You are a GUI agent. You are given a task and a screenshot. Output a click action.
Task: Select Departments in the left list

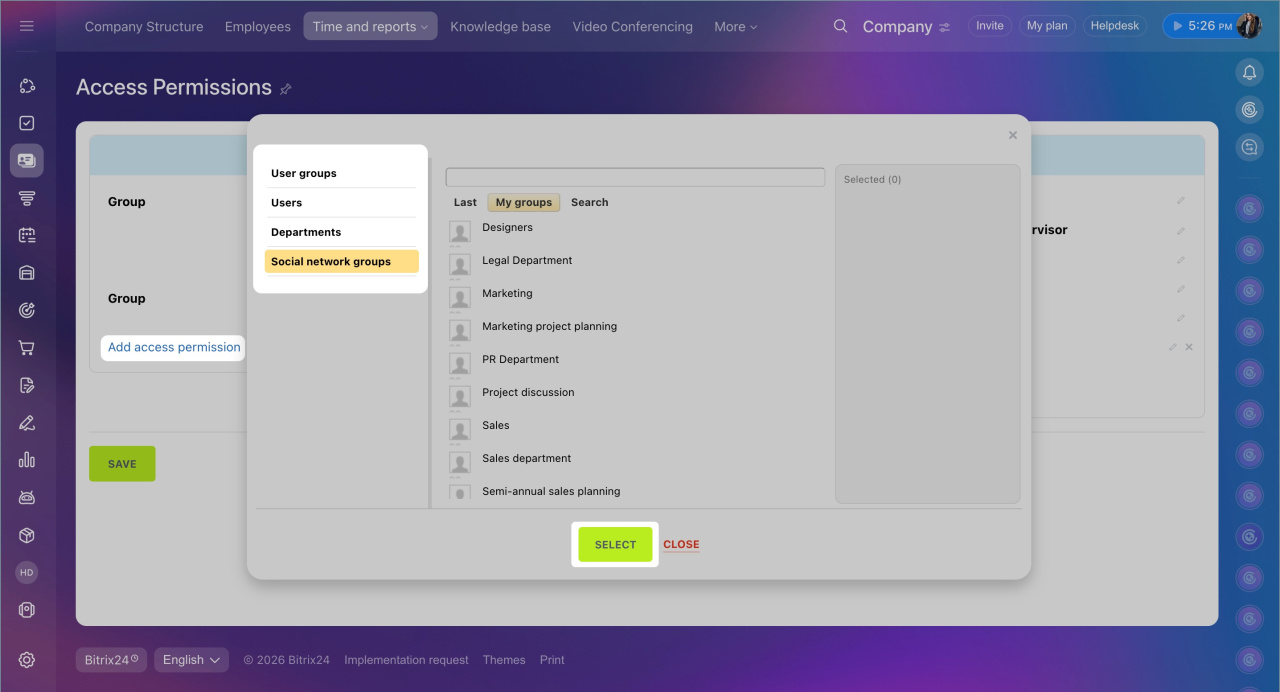point(306,232)
